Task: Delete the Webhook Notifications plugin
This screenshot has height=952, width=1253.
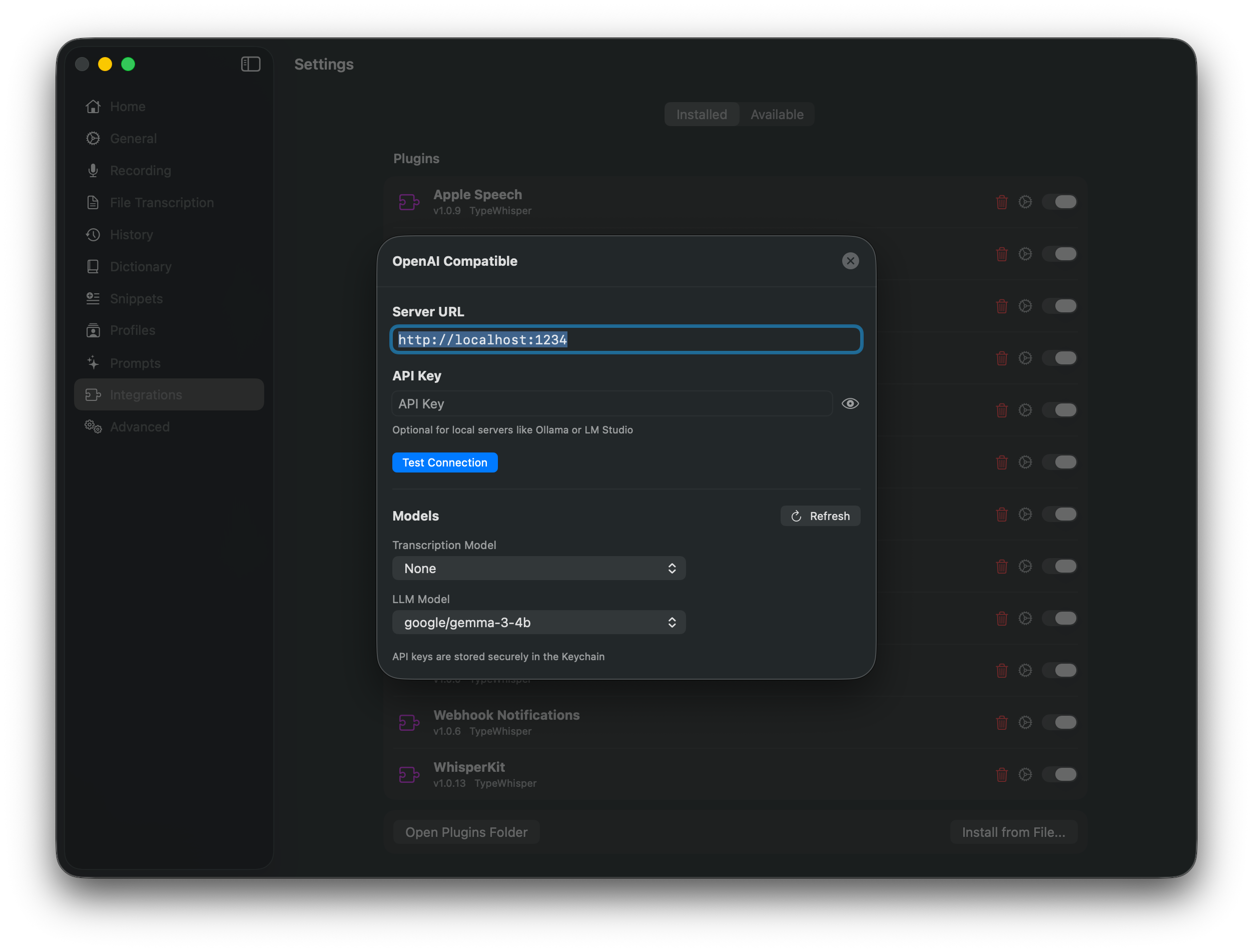Action: click(1001, 722)
